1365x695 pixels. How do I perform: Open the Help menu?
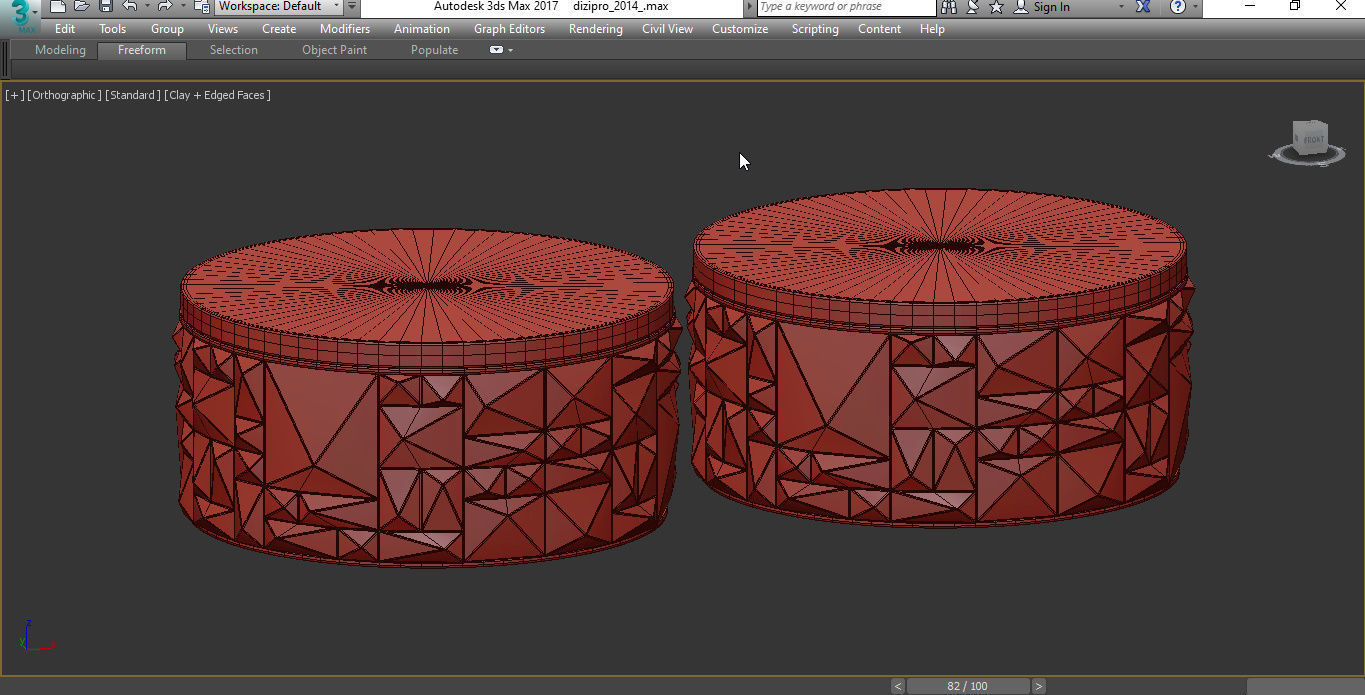[932, 29]
